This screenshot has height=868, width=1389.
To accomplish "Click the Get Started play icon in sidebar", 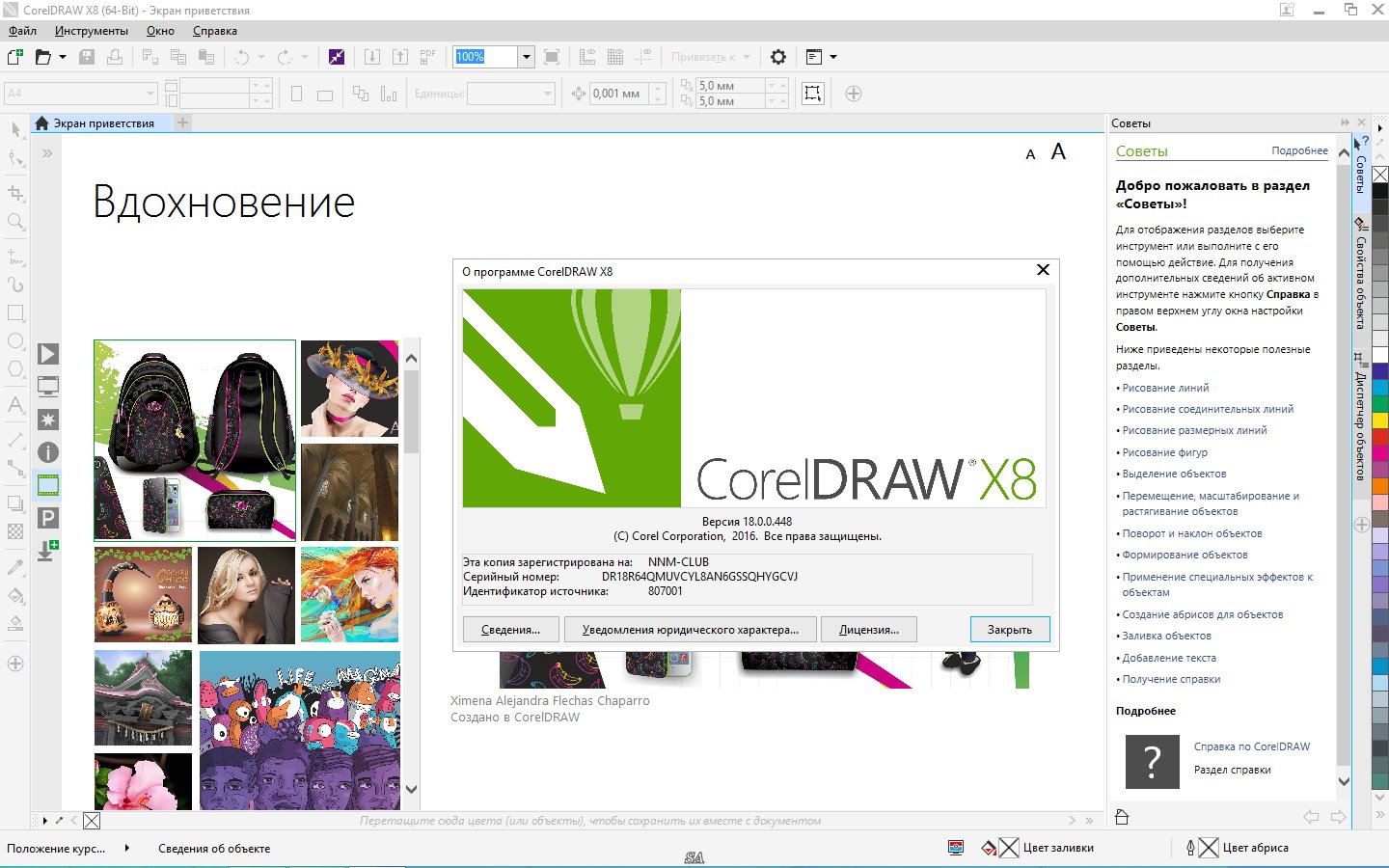I will coord(48,354).
